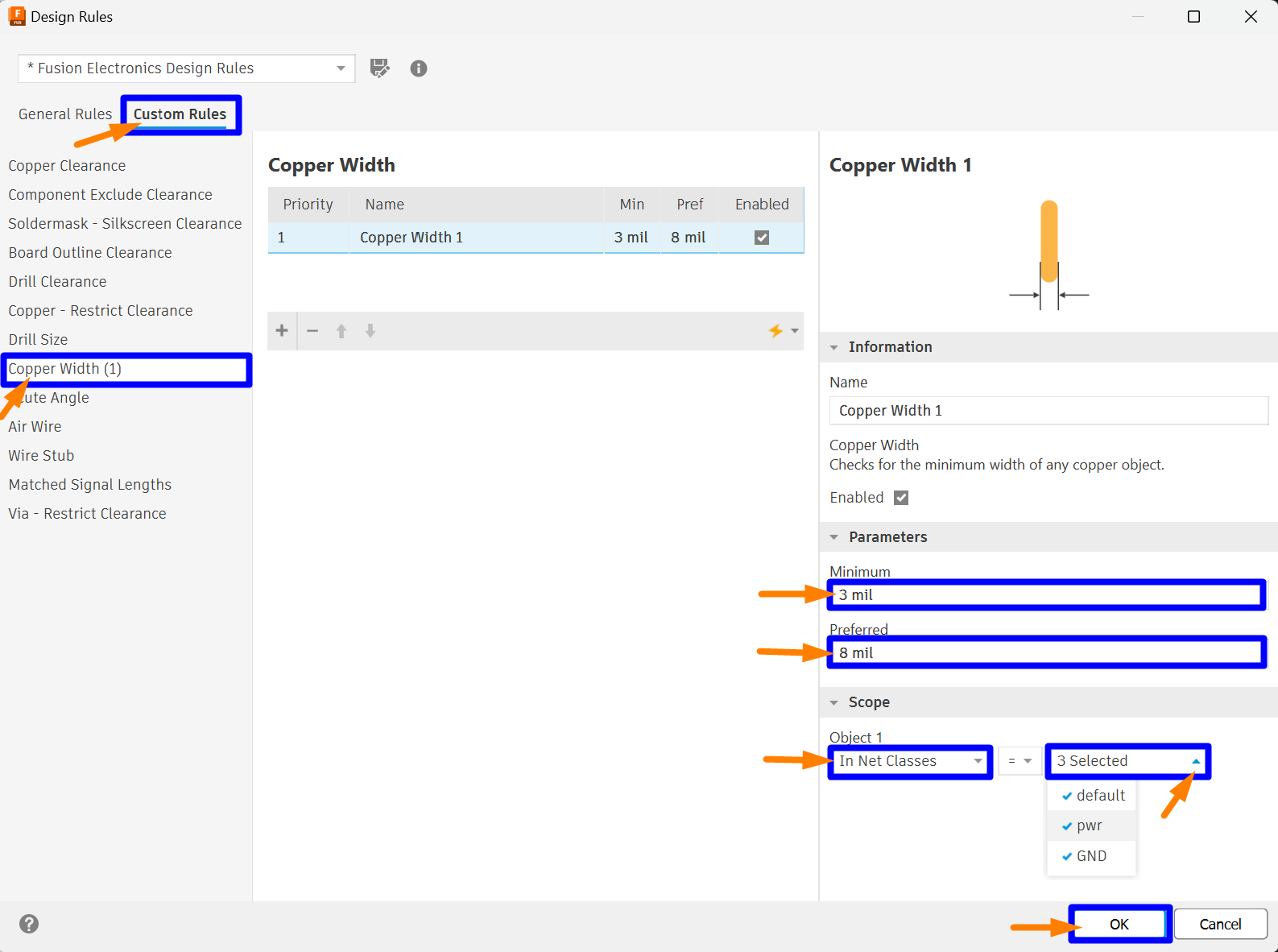
Task: Toggle the pwr net class option
Action: (1092, 826)
